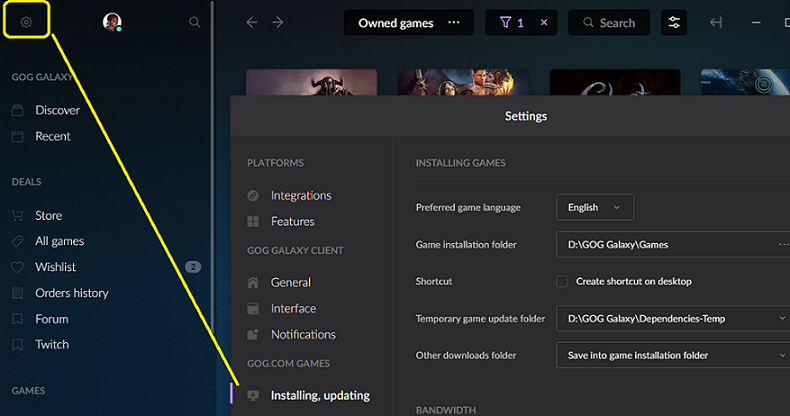Image resolution: width=790 pixels, height=416 pixels.
Task: Clear the active filter with X
Action: [x=544, y=22]
